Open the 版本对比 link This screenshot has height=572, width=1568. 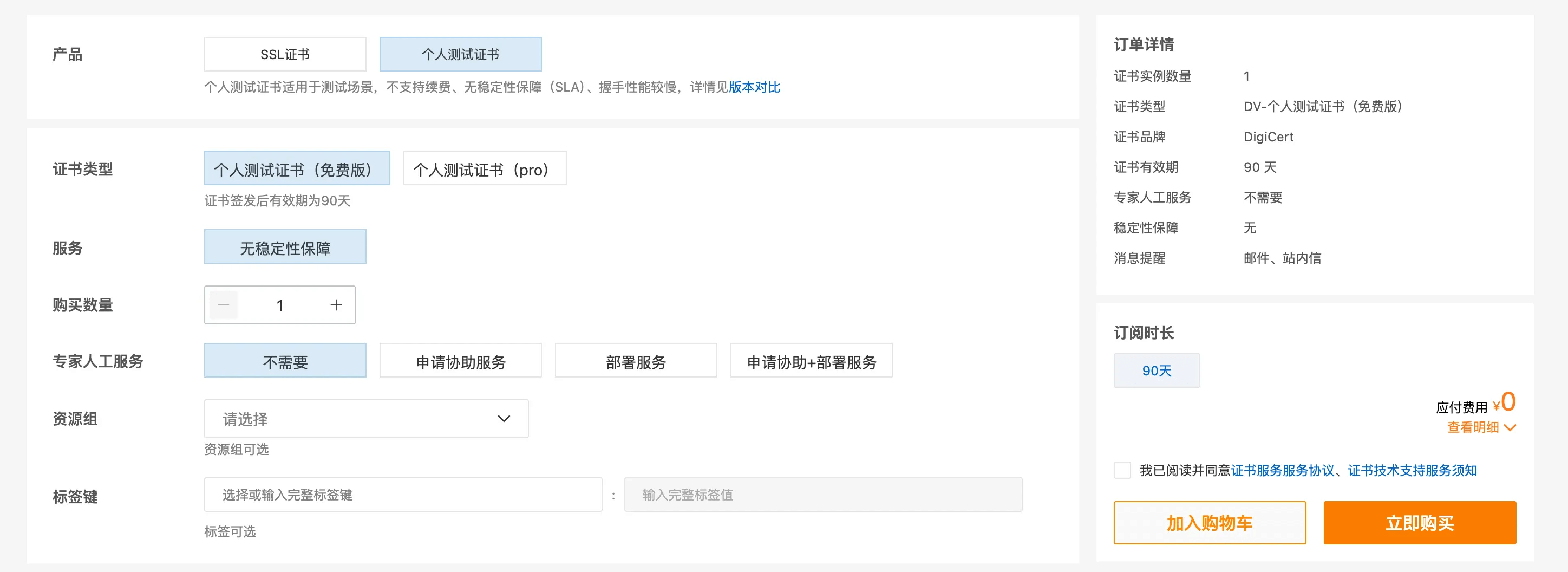pos(754,87)
